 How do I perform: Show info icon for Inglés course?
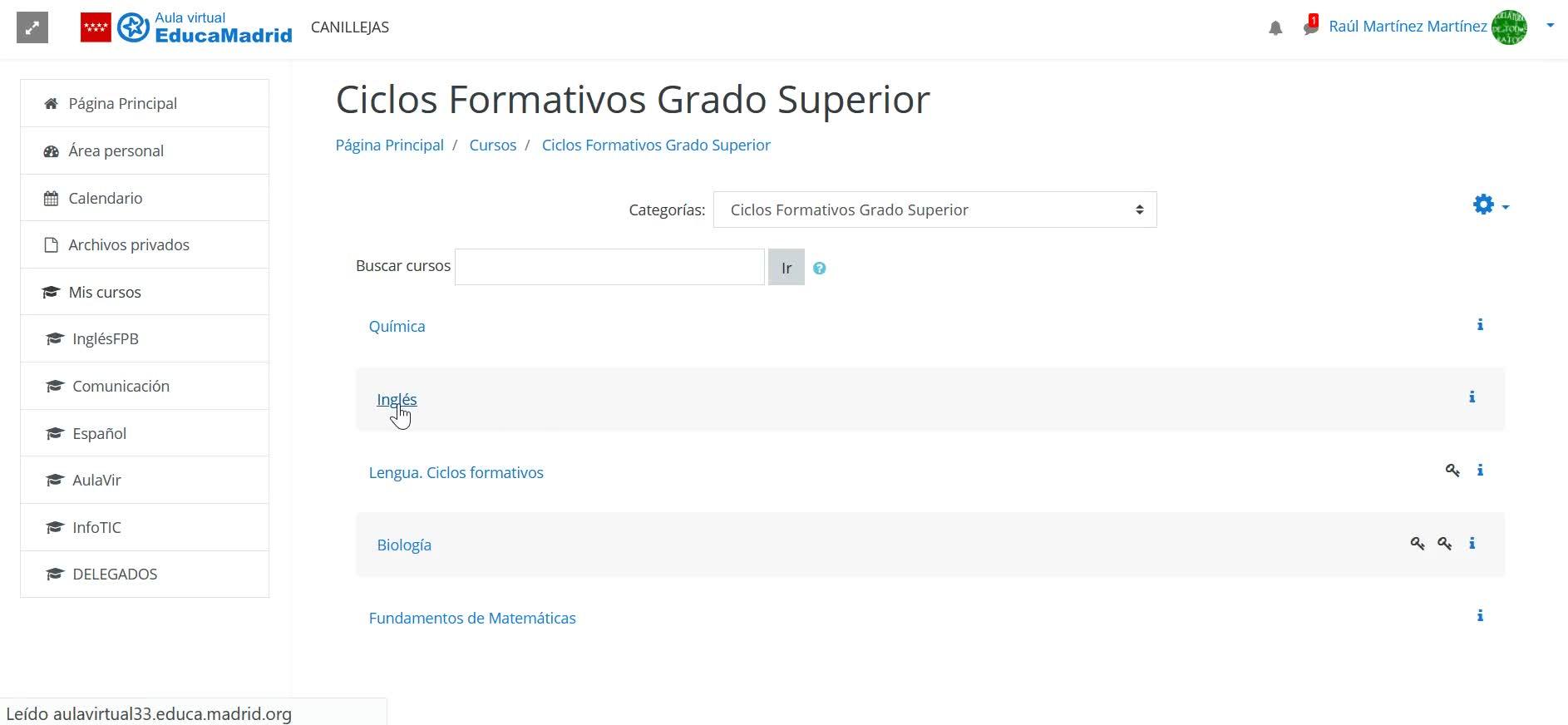coord(1472,397)
